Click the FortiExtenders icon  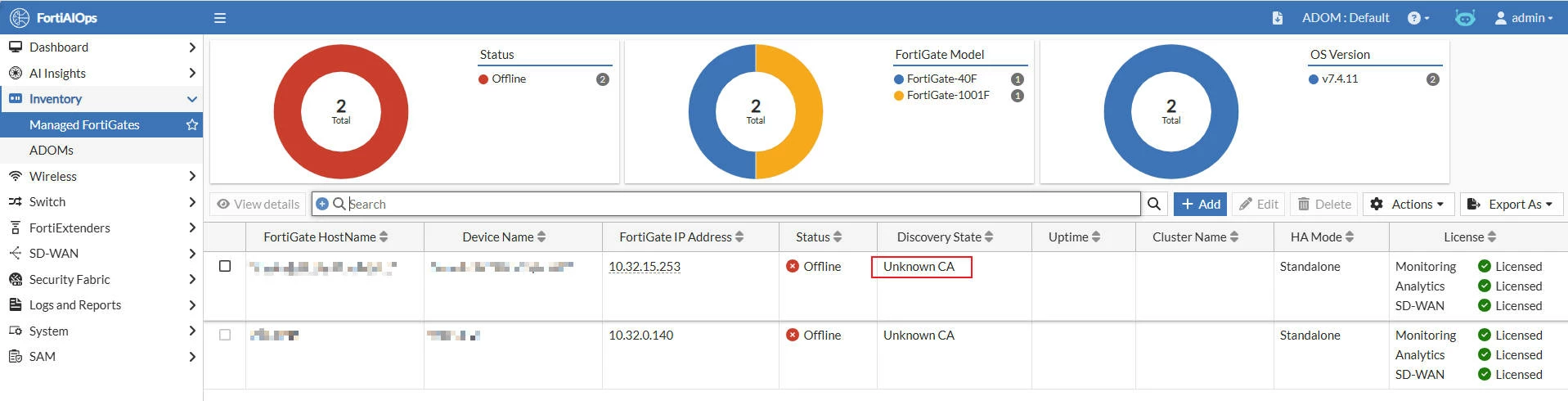pos(15,228)
